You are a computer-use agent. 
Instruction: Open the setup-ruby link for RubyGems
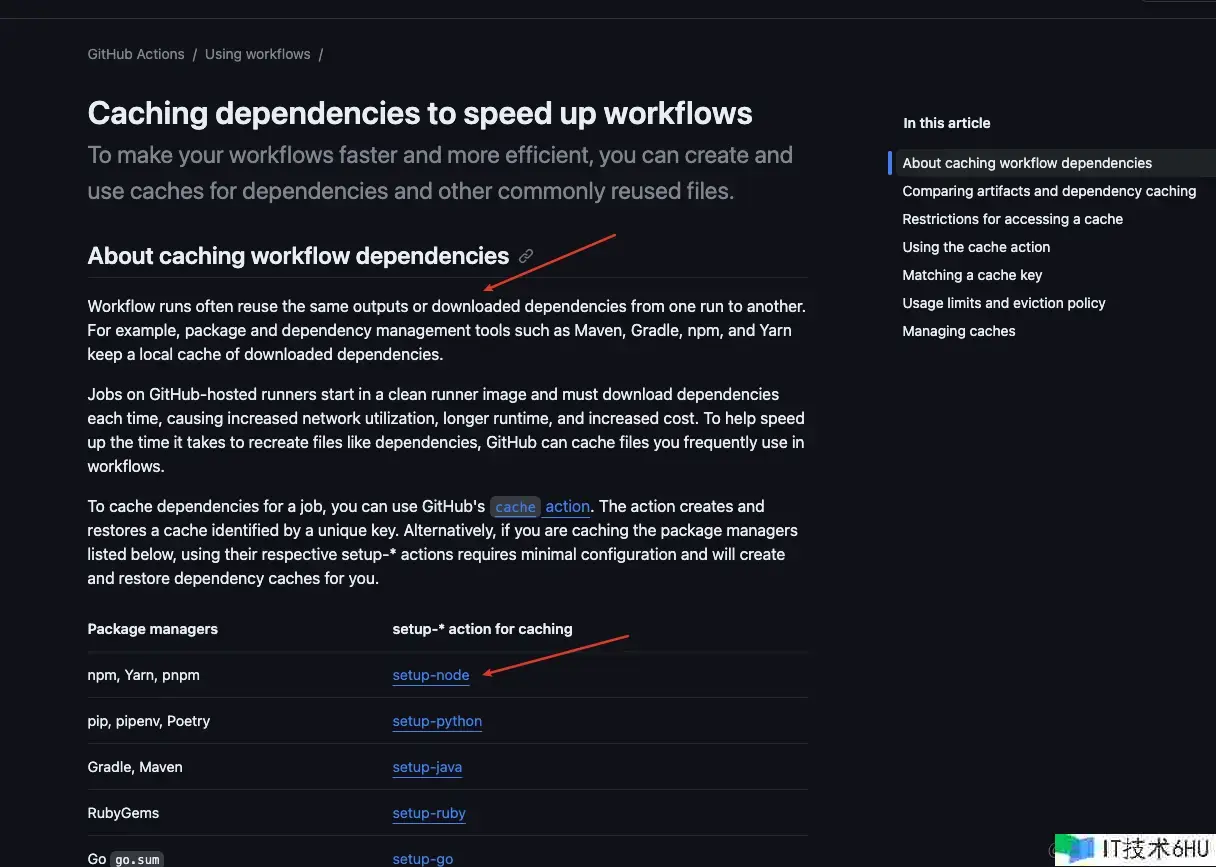coord(429,813)
